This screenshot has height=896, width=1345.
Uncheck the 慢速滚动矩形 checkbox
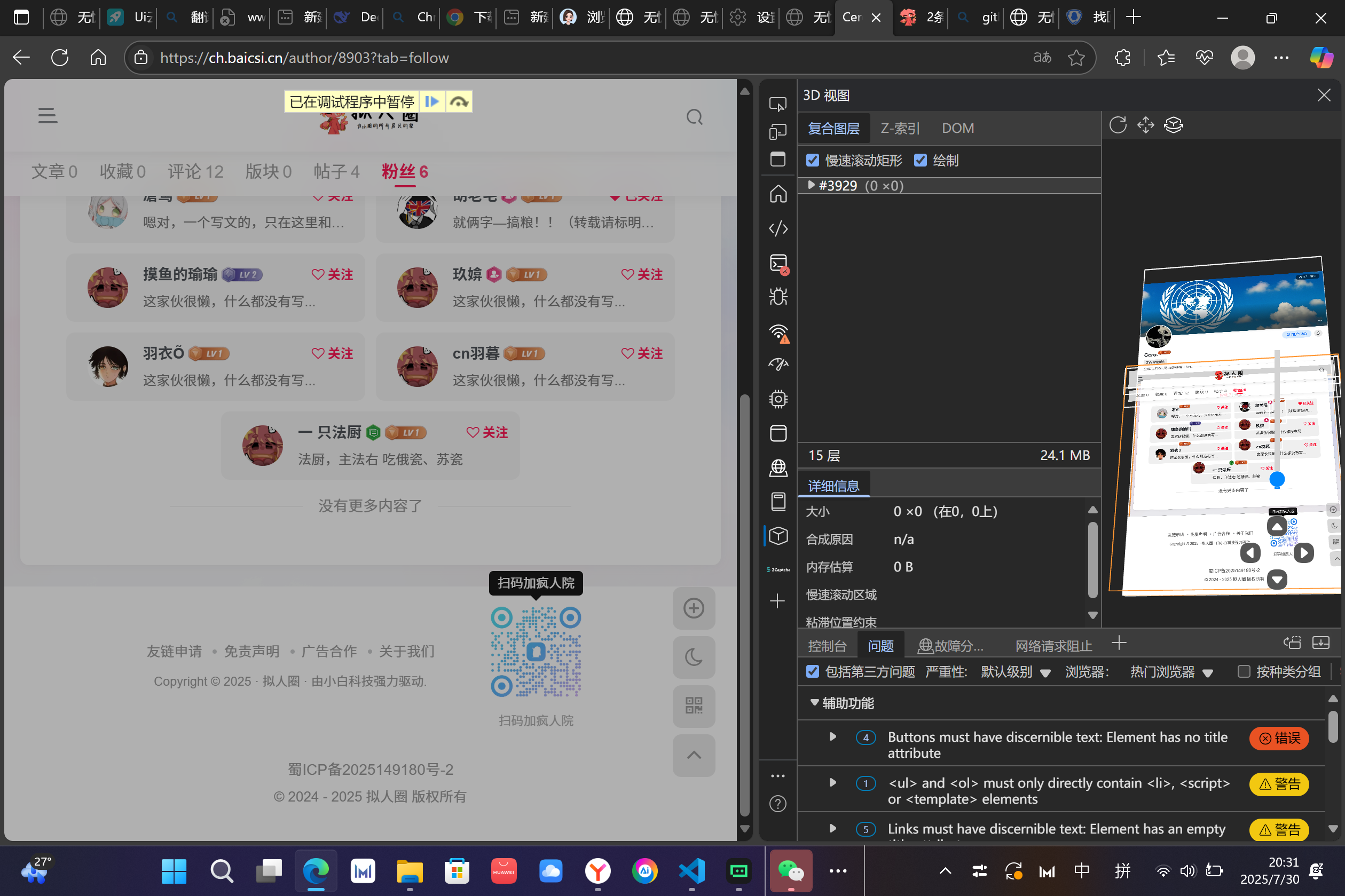(x=812, y=161)
